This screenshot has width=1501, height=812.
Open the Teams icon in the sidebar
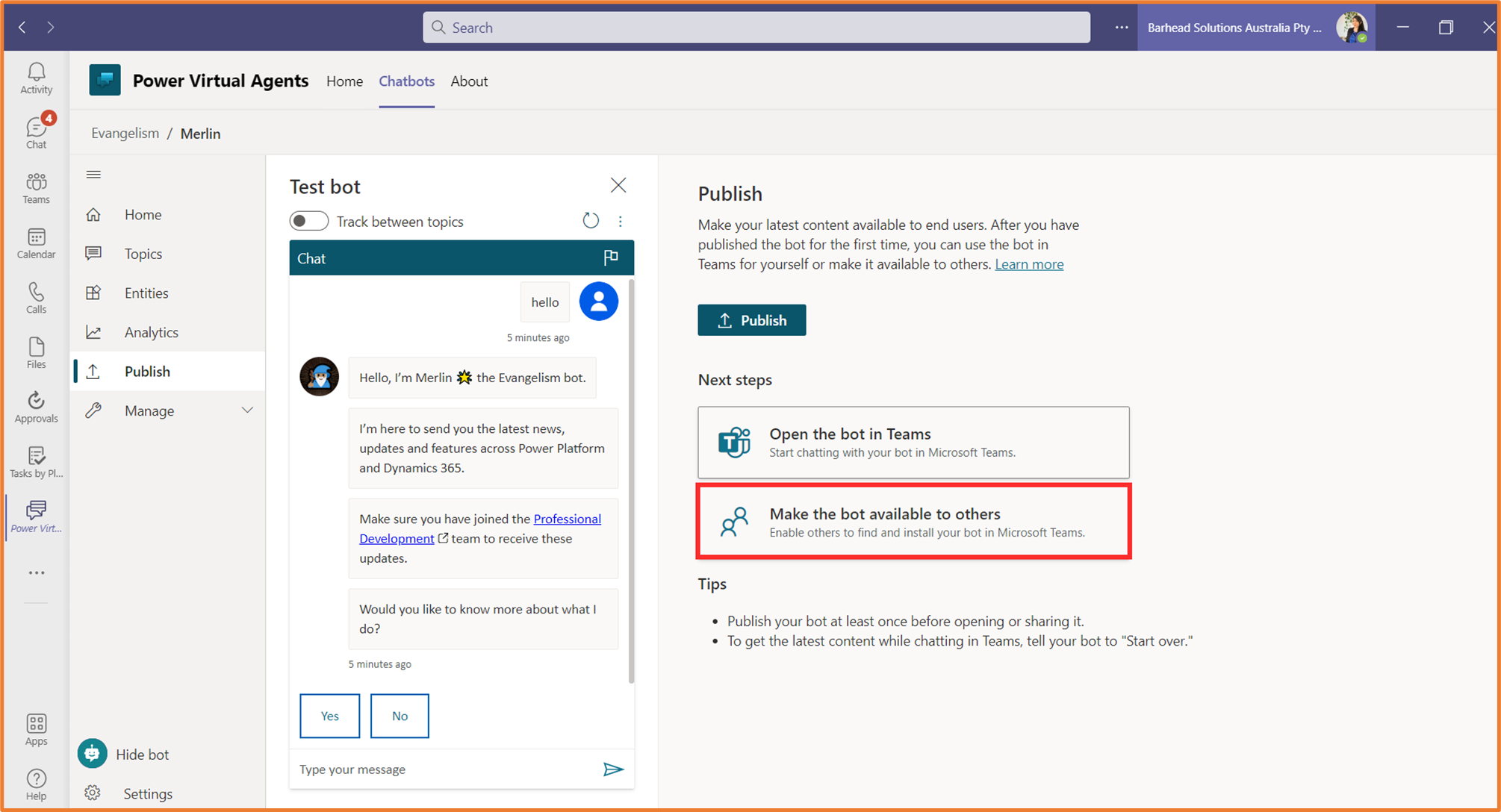(35, 187)
